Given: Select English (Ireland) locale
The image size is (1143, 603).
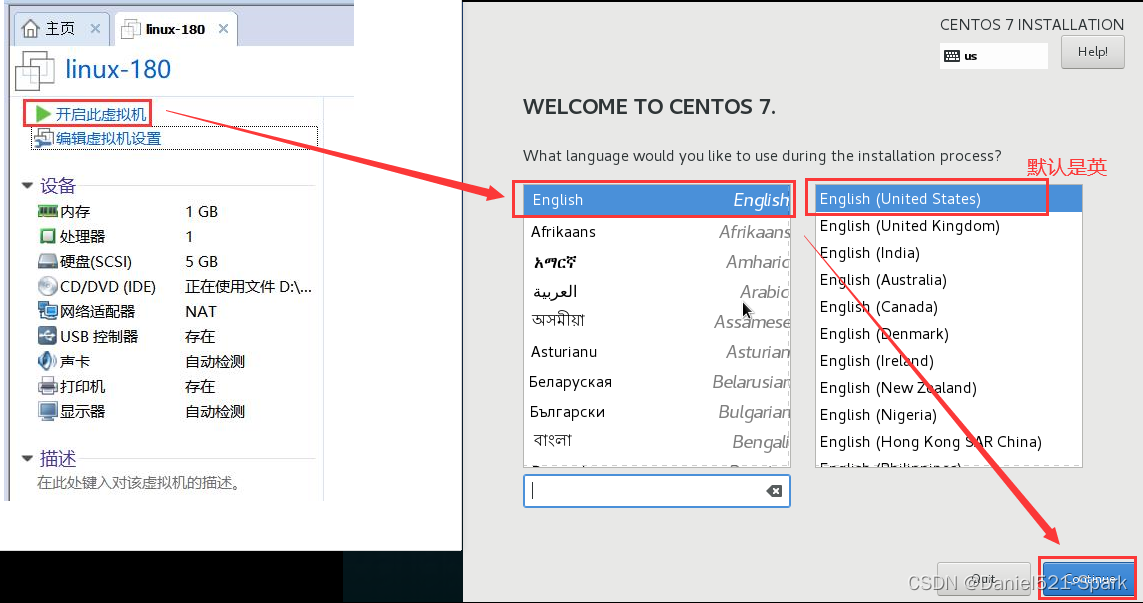Looking at the screenshot, I should [948, 361].
